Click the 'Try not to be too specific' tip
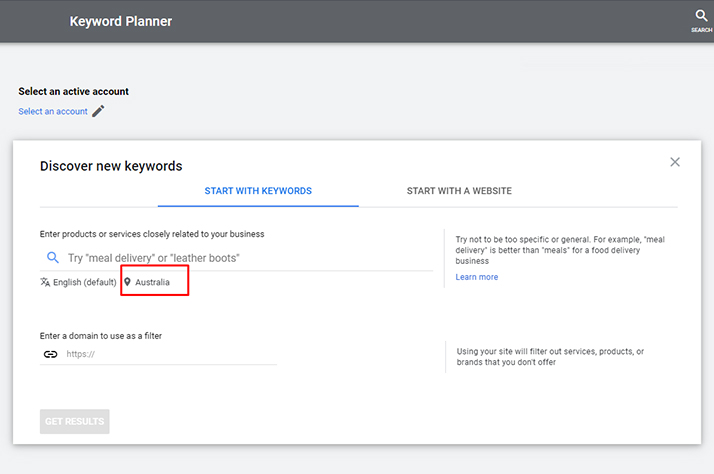 560,250
